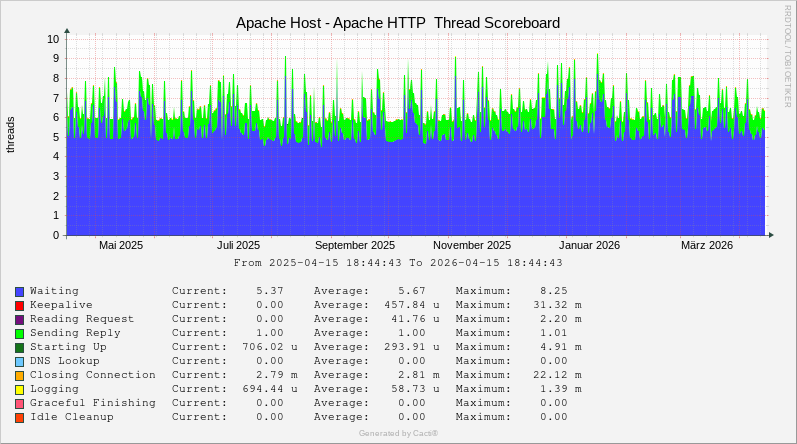Screen dimensions: 797x444
Task: Click the light blue DNS Lookup swatch
Action: tap(19, 361)
